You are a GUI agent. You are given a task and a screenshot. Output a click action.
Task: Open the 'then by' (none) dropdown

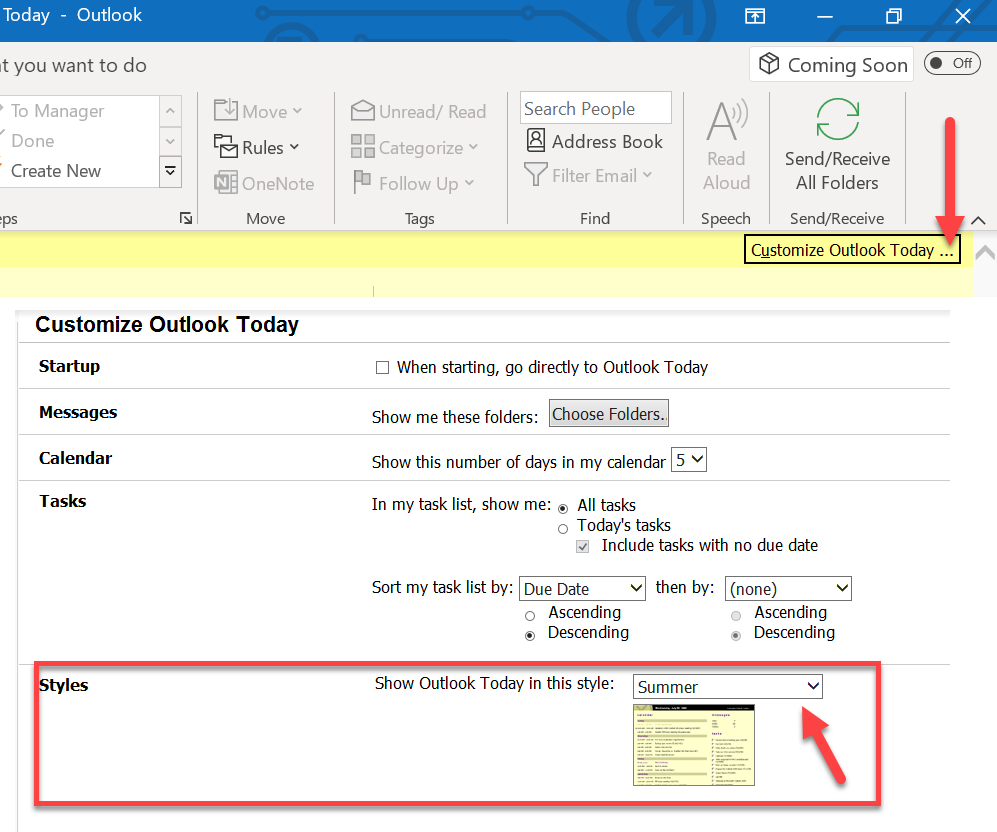(788, 589)
